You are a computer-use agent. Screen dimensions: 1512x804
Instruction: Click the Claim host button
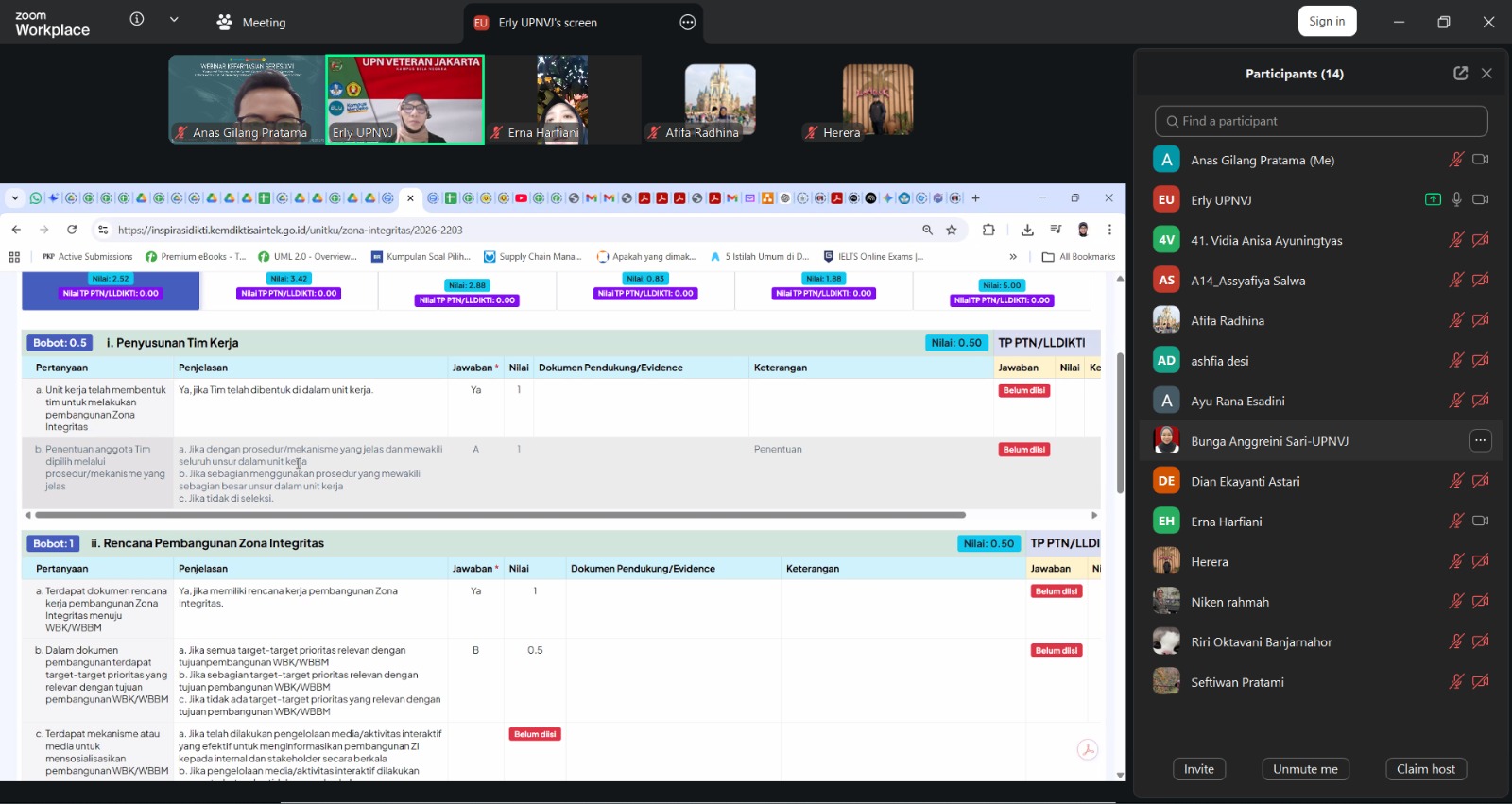(1425, 769)
